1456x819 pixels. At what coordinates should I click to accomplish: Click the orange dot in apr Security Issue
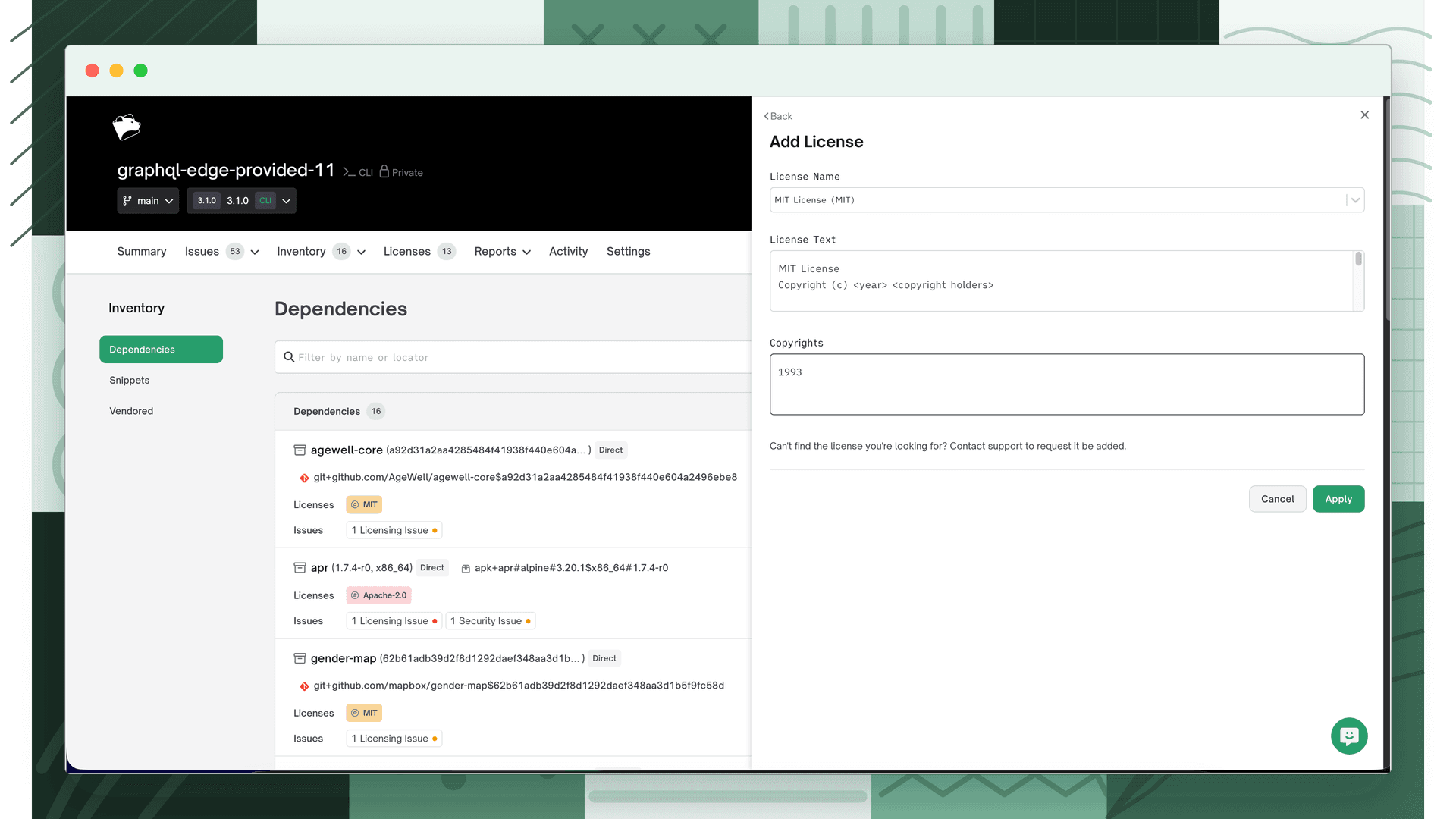point(528,621)
